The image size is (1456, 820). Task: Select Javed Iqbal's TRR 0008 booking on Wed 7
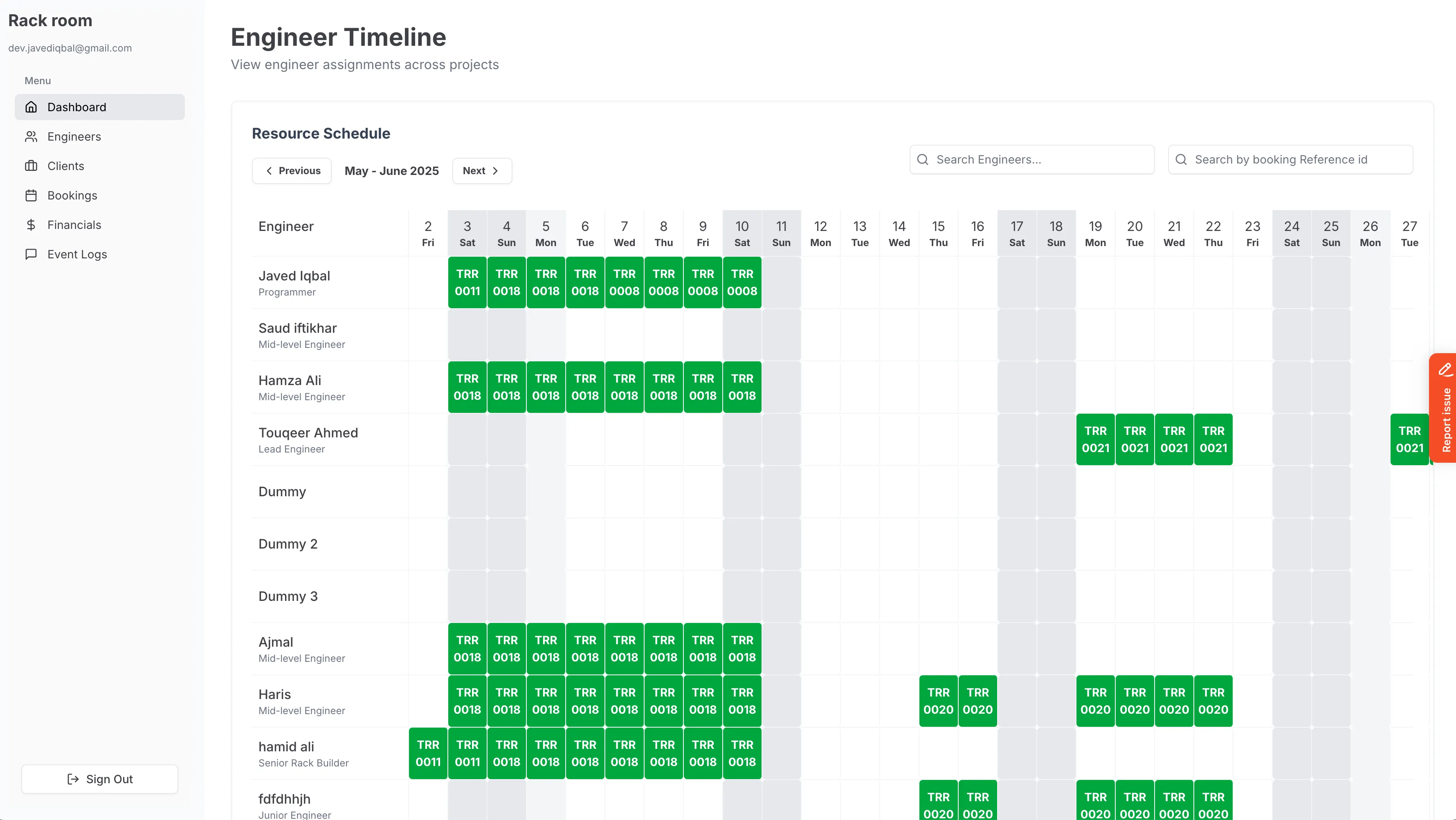pyautogui.click(x=625, y=282)
